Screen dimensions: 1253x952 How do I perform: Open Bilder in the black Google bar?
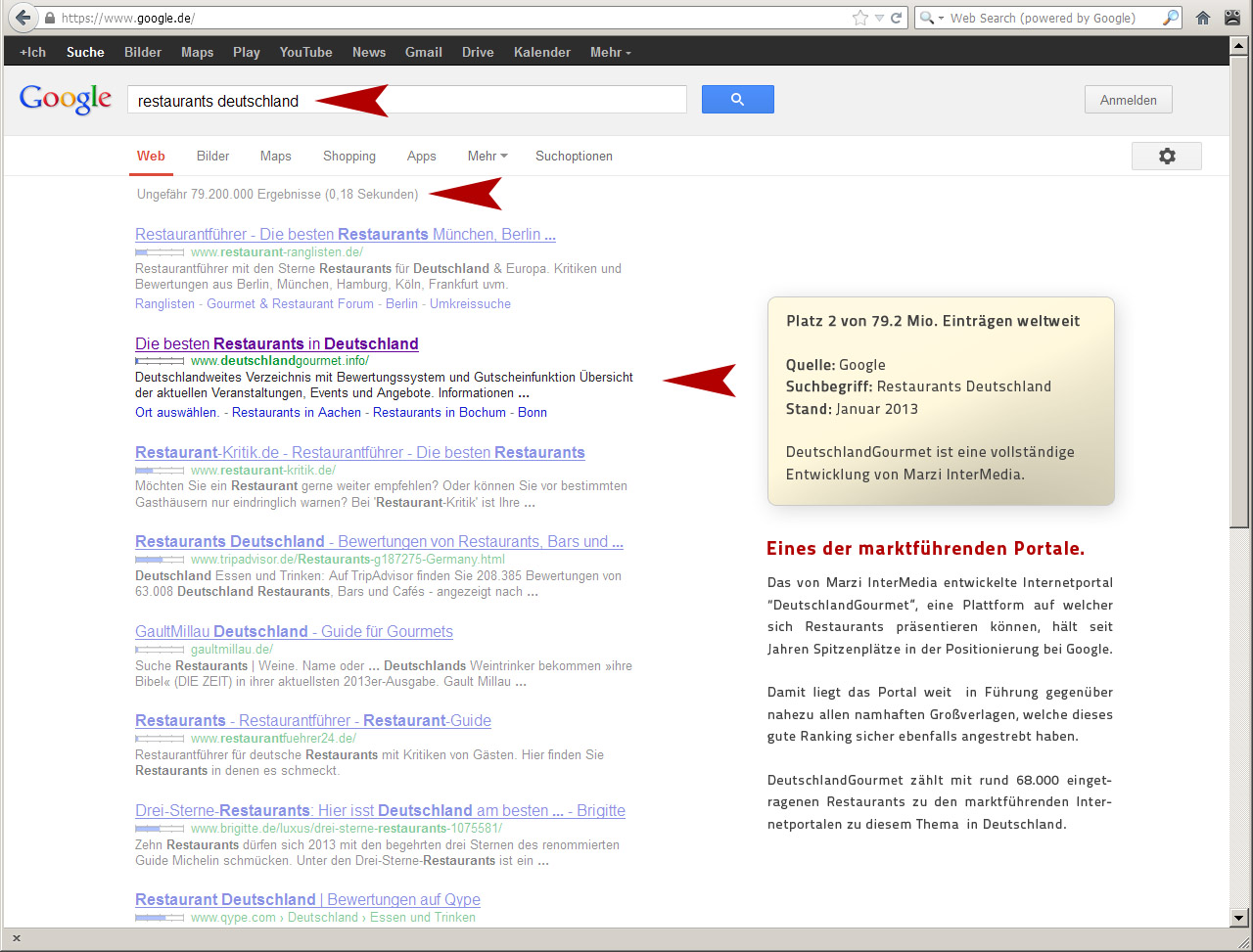point(143,52)
